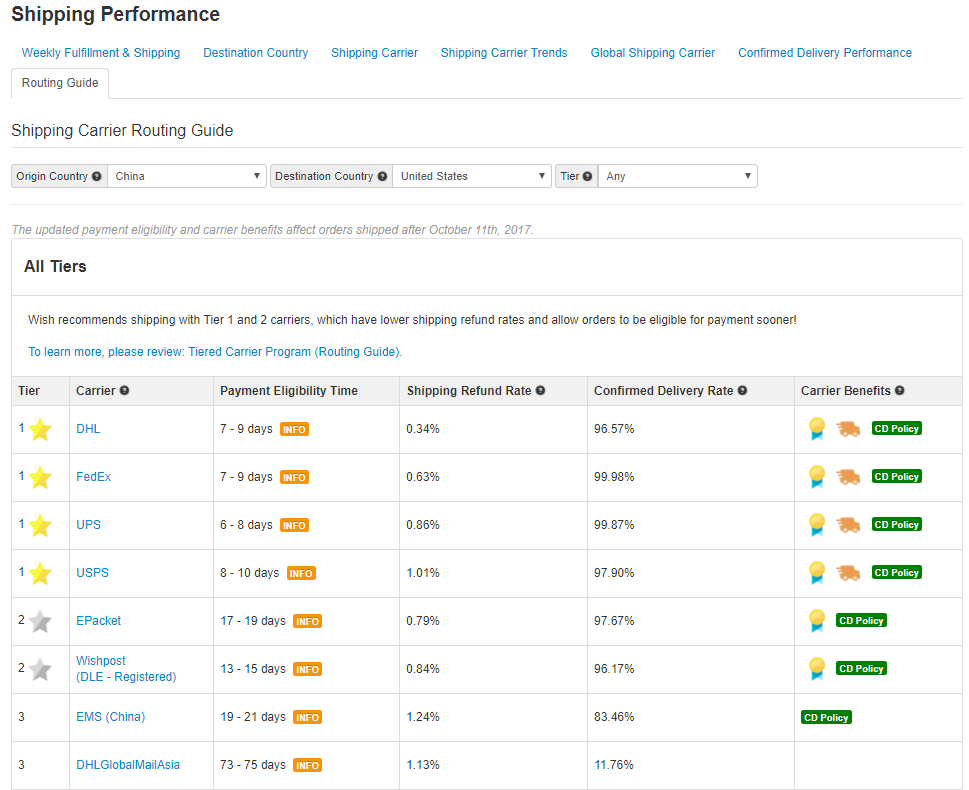Switch to the Shipping Carrier Trends tab
The height and width of the screenshot is (790, 969).
pyautogui.click(x=504, y=53)
